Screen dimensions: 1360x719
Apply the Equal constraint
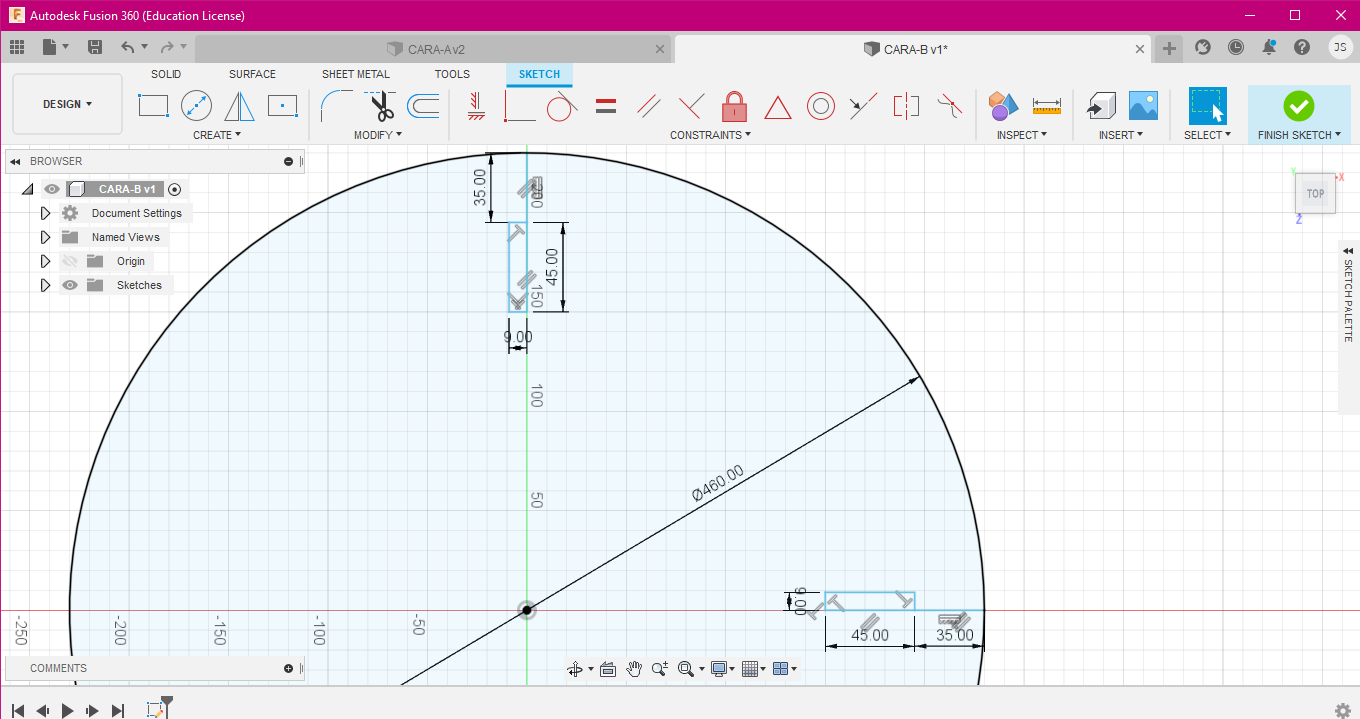point(605,105)
